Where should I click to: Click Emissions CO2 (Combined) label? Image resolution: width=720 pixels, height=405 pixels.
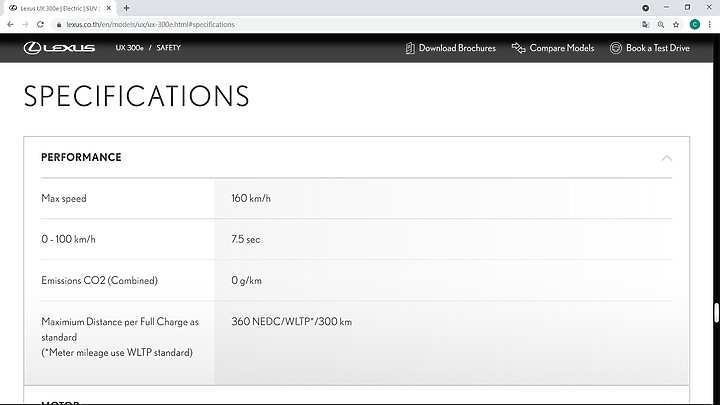[100, 281]
